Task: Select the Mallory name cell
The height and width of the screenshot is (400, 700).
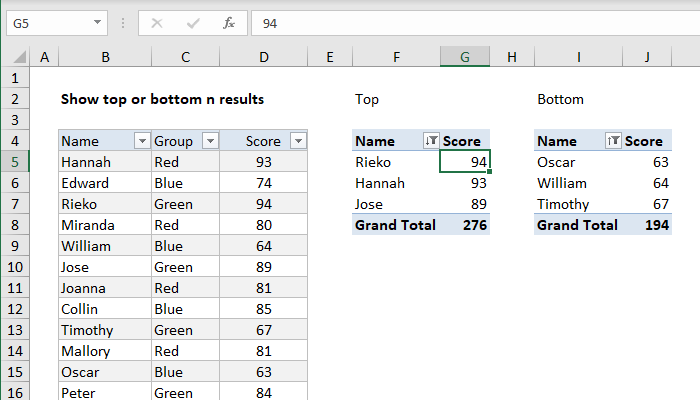Action: (105, 351)
